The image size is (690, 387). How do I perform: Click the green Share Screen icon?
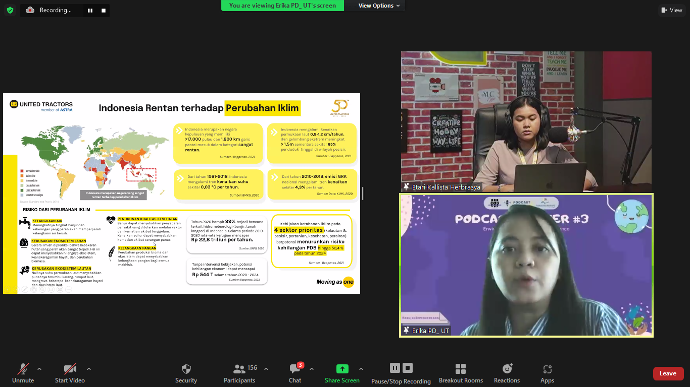coord(342,369)
